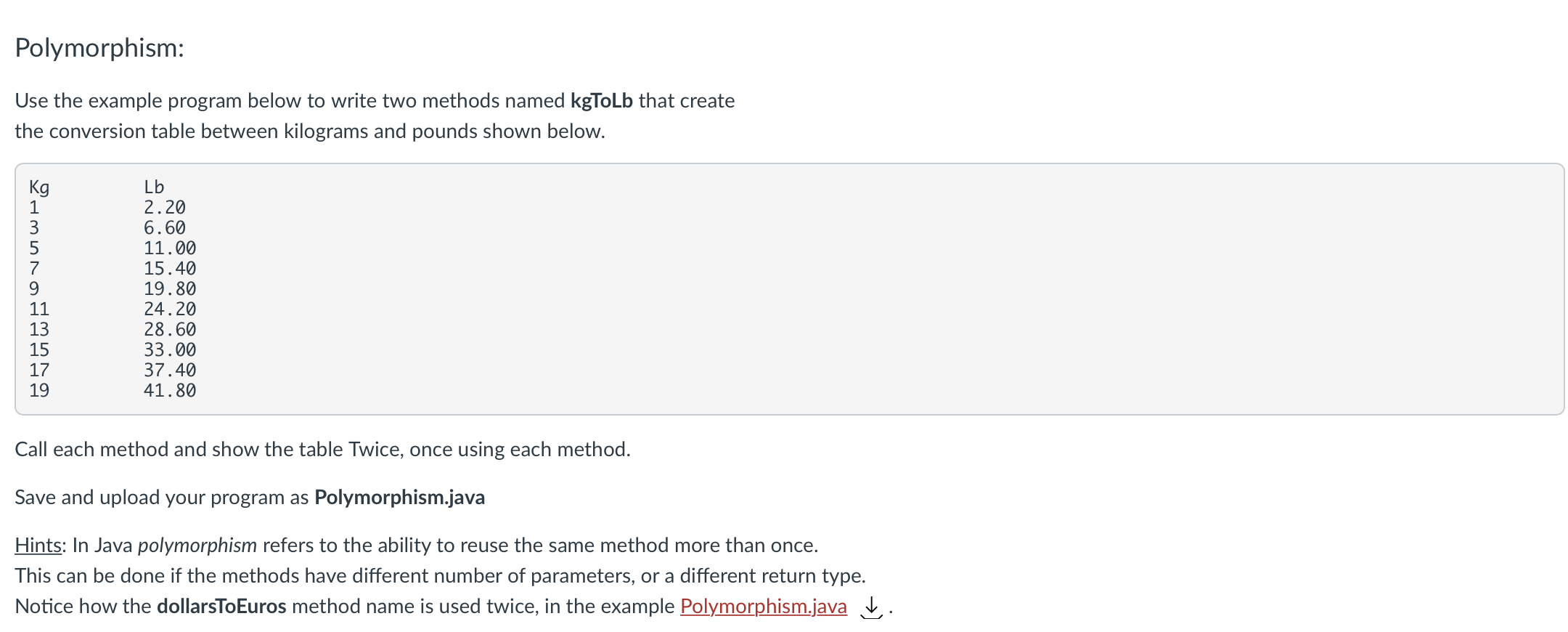Click the 19.80 pounds value

[x=170, y=288]
